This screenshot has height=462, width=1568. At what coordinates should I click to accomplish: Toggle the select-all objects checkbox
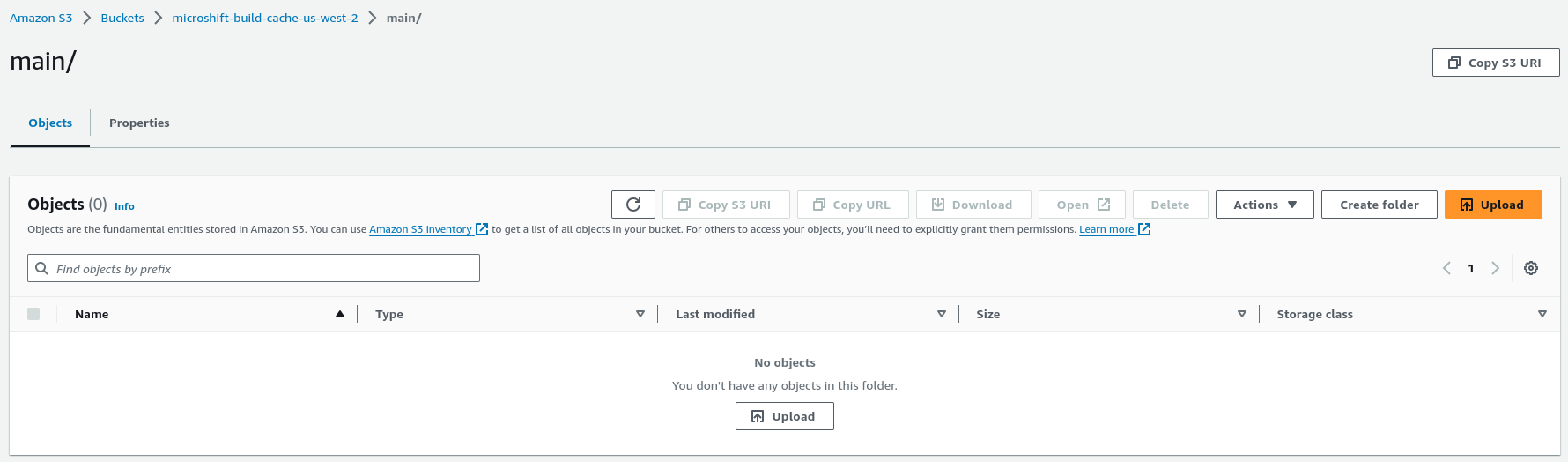coord(33,314)
